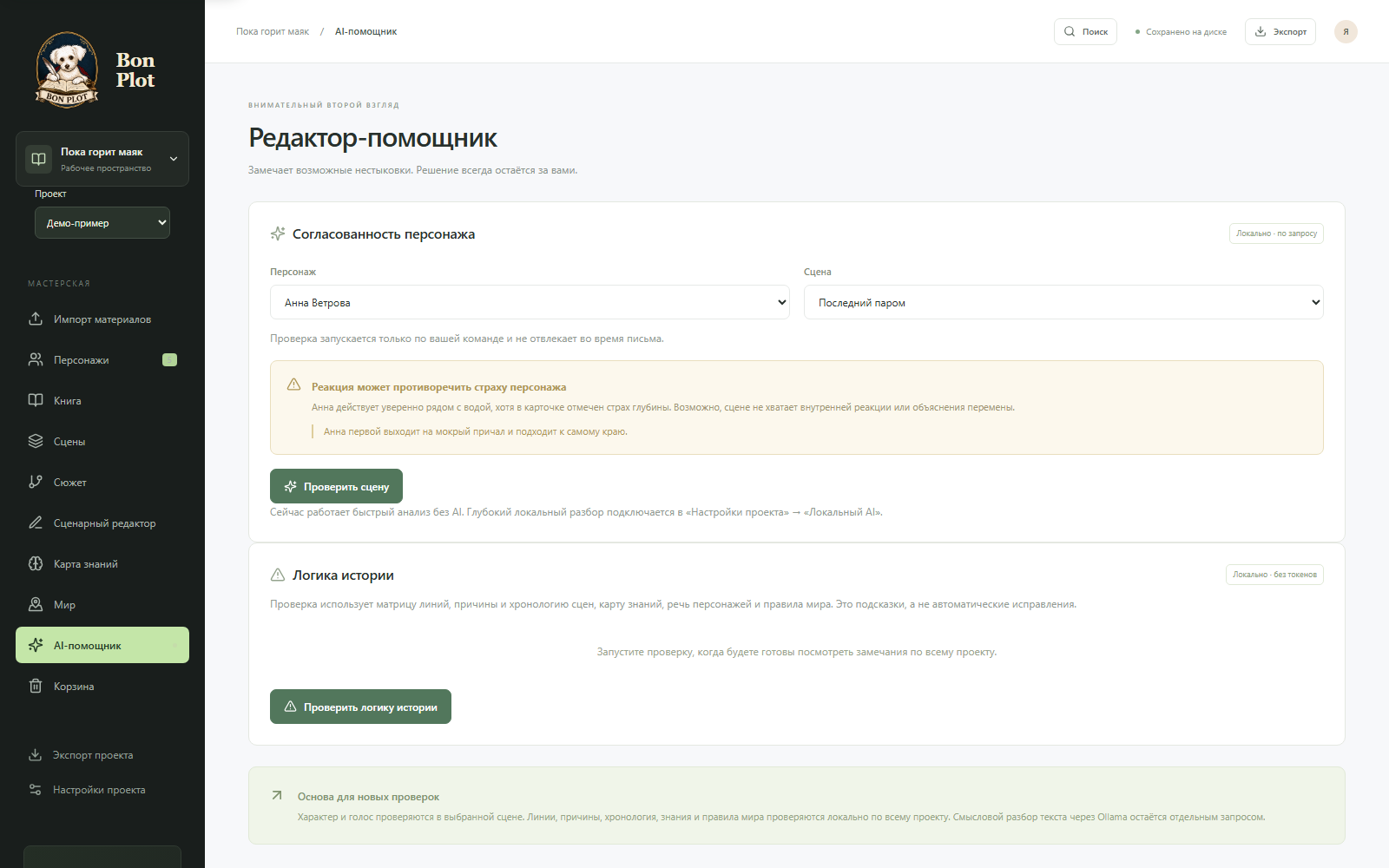Viewport: 1389px width, 868px height.
Task: Open the Сцена dropdown showing Последний паром
Action: [x=1063, y=302]
